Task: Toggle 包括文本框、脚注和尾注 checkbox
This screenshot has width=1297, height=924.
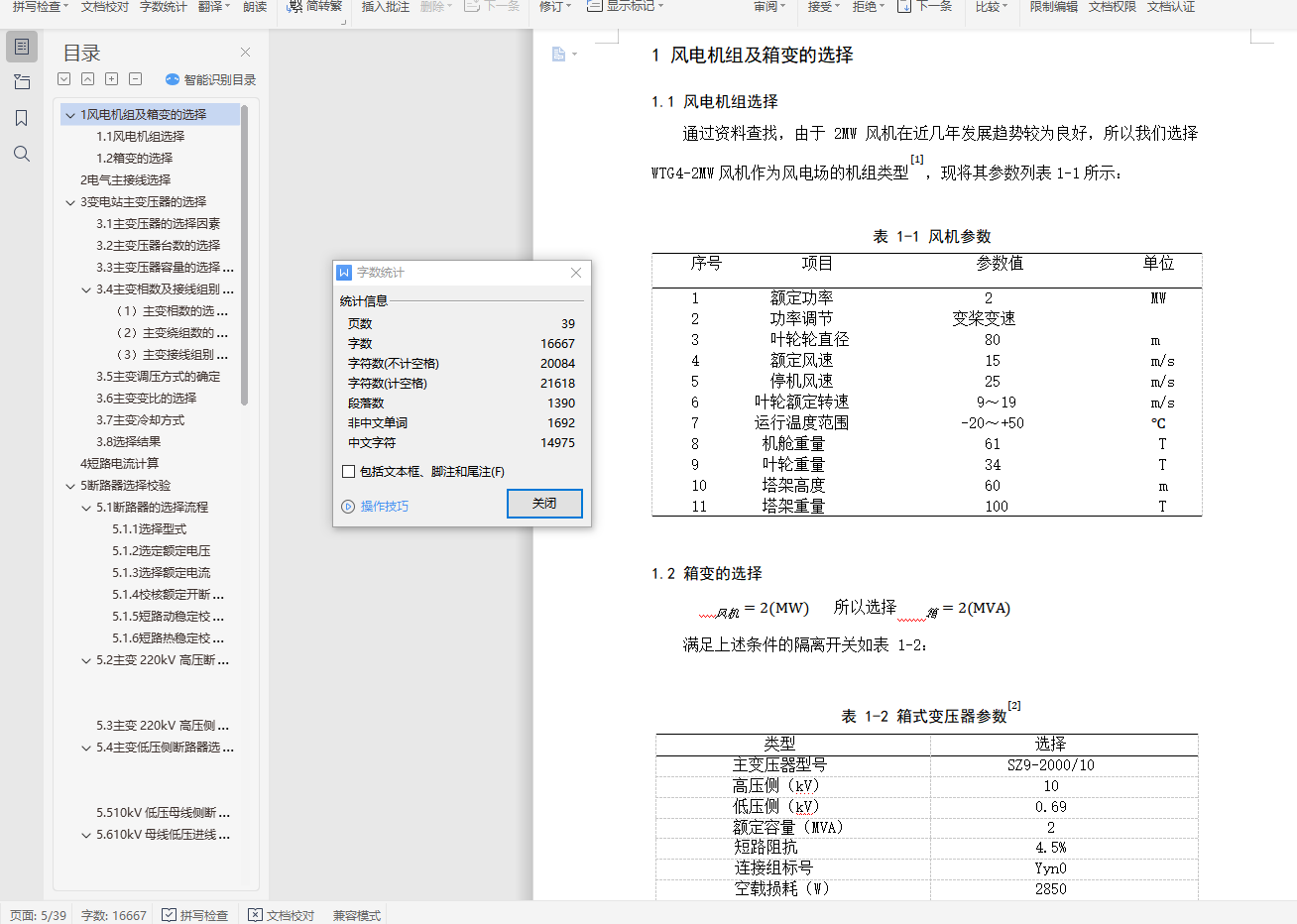Action: [348, 472]
